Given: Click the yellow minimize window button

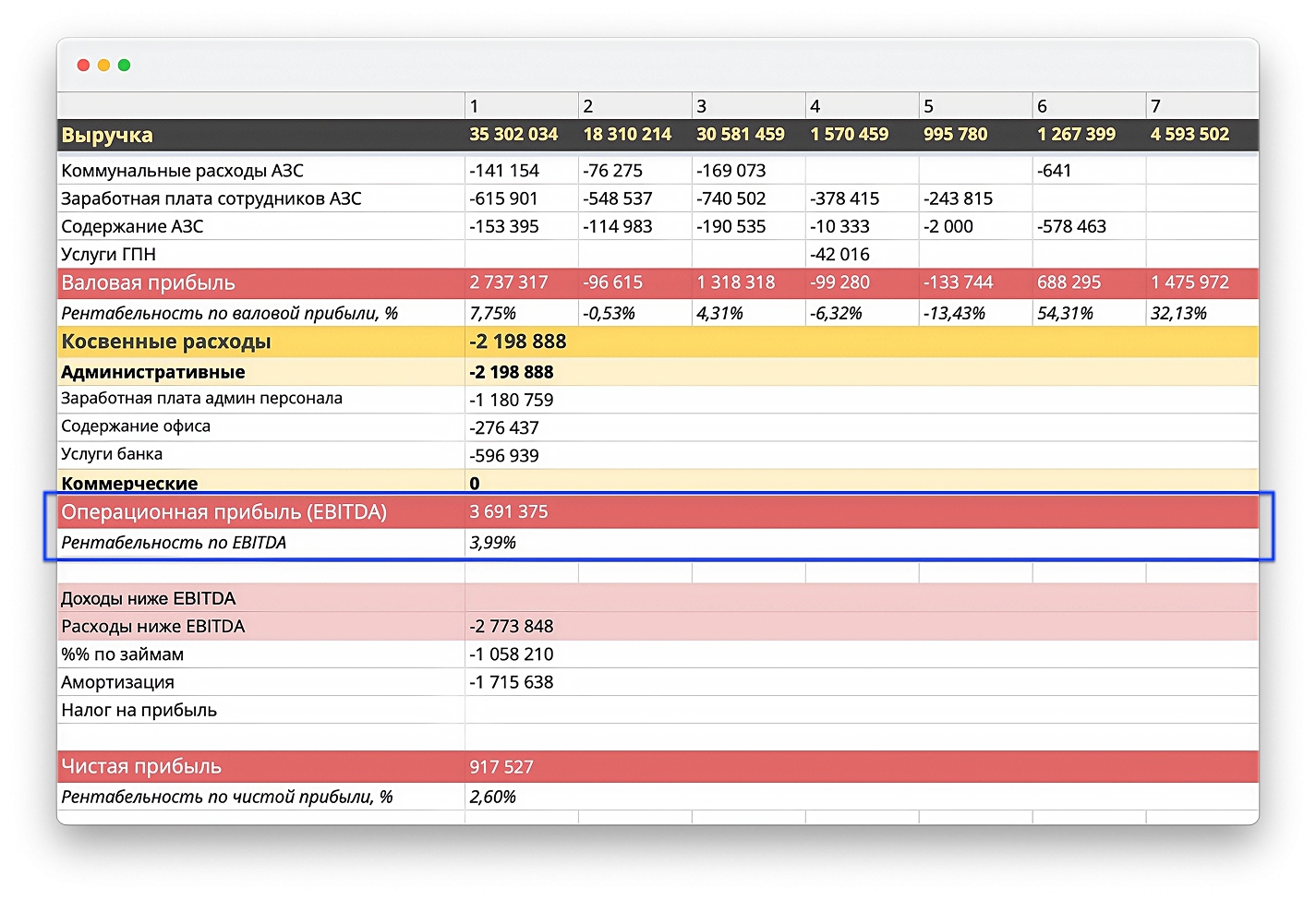Looking at the screenshot, I should click(x=103, y=65).
